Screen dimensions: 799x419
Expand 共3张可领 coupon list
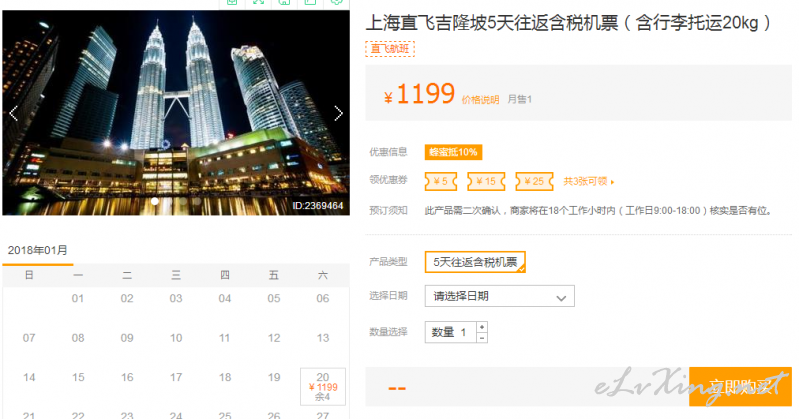589,181
